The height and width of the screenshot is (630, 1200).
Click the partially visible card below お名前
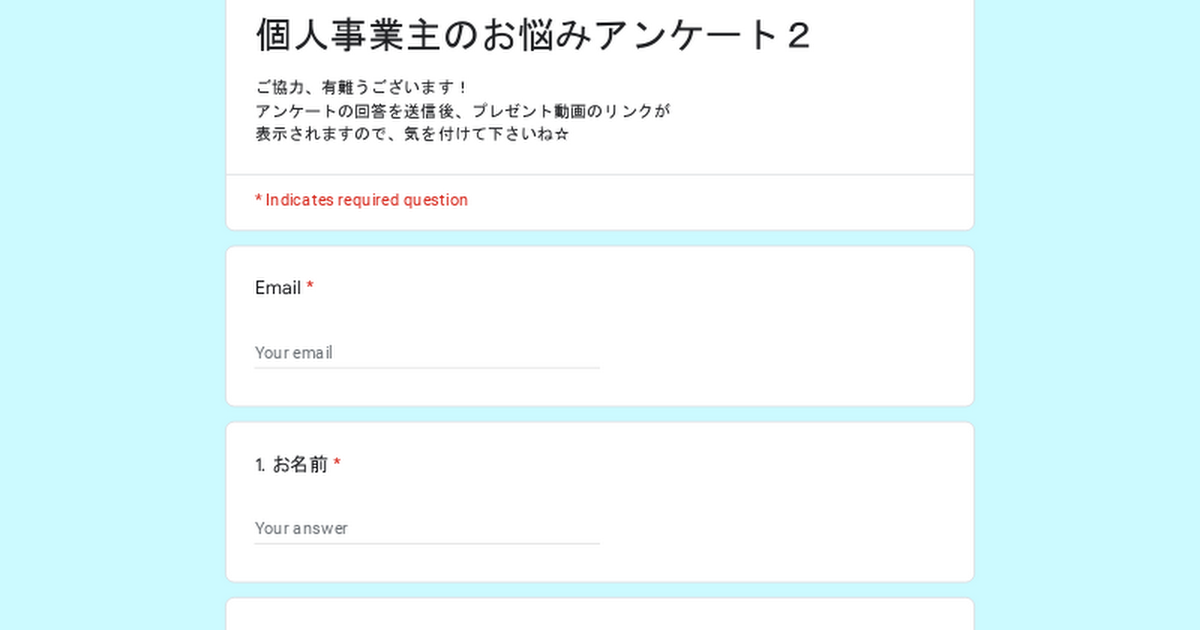(600, 616)
